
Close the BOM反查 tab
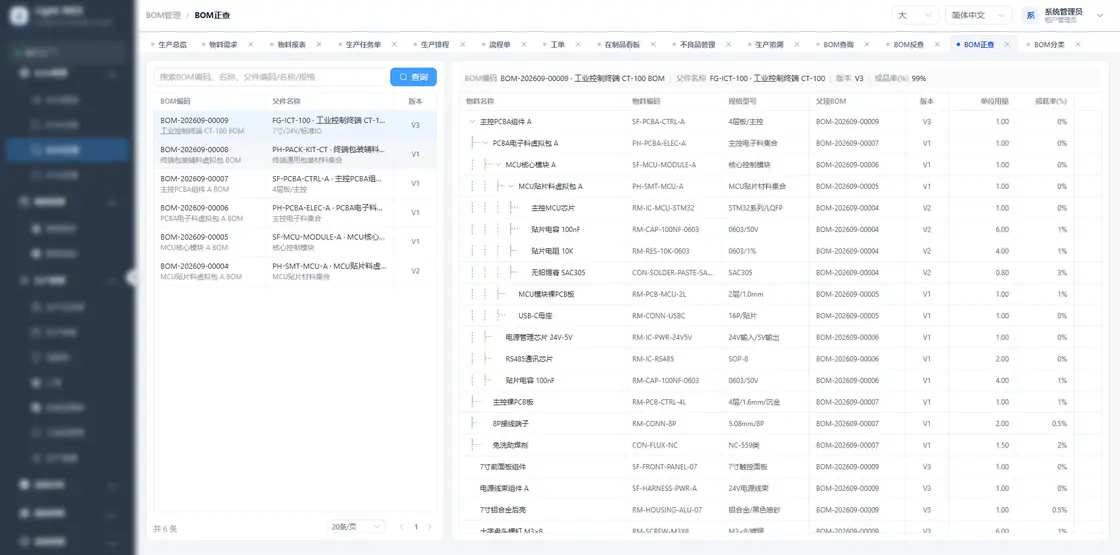[937, 44]
